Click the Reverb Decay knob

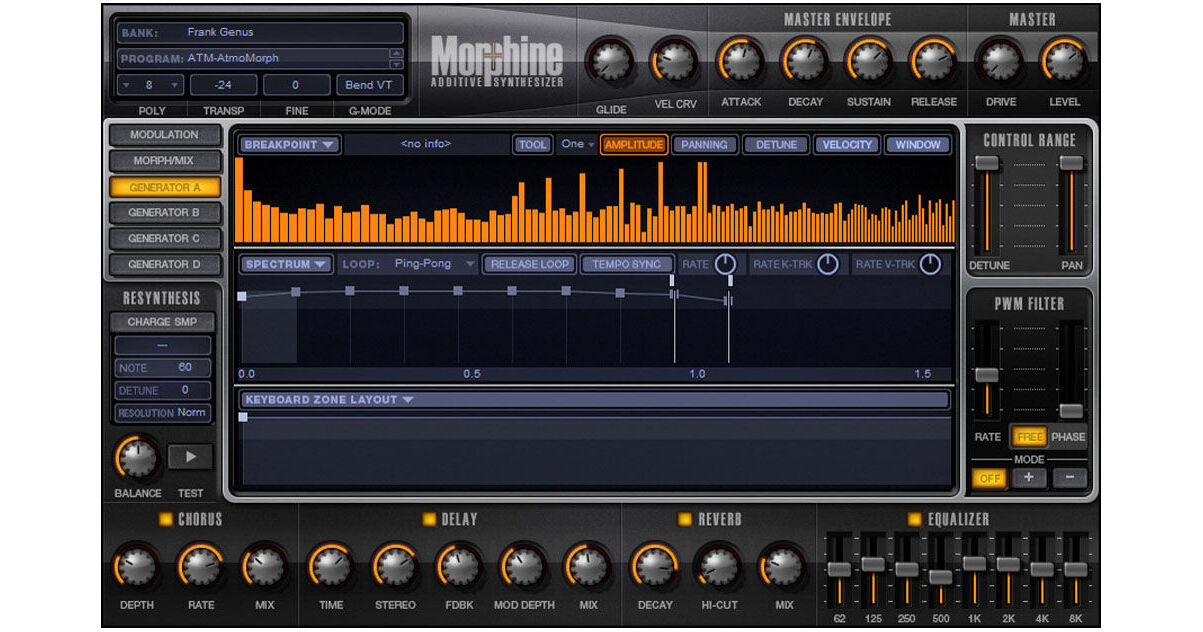655,566
